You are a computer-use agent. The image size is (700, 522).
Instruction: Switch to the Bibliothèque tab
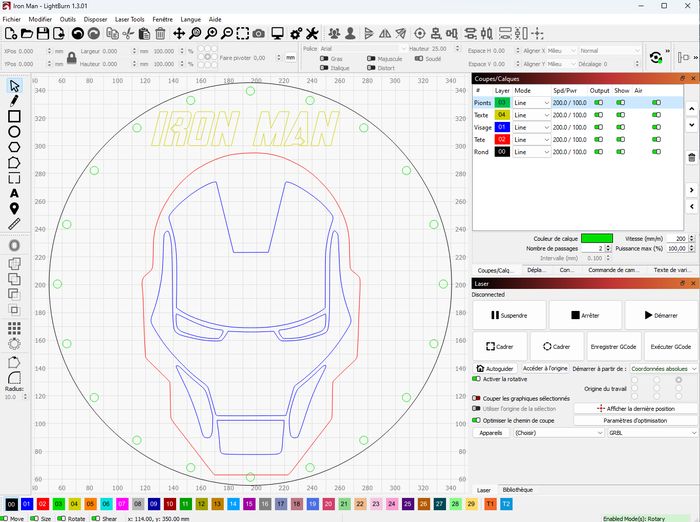[517, 490]
